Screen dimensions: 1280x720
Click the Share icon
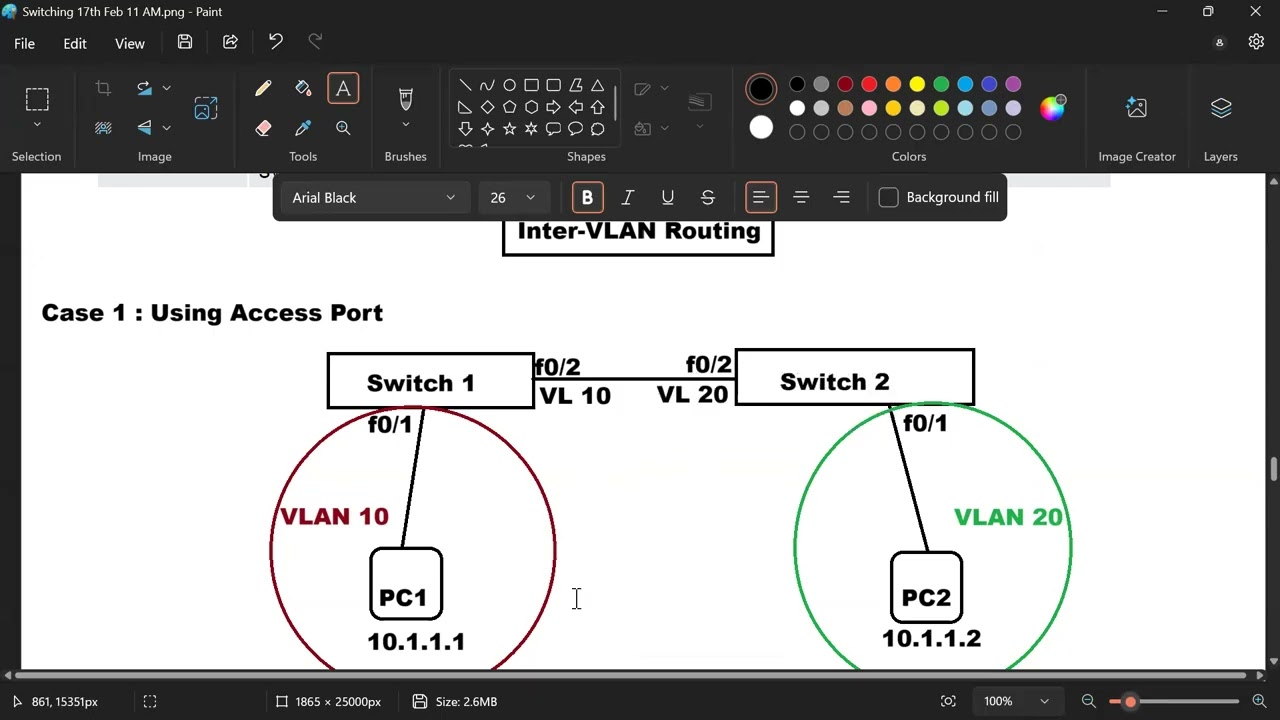tap(230, 42)
